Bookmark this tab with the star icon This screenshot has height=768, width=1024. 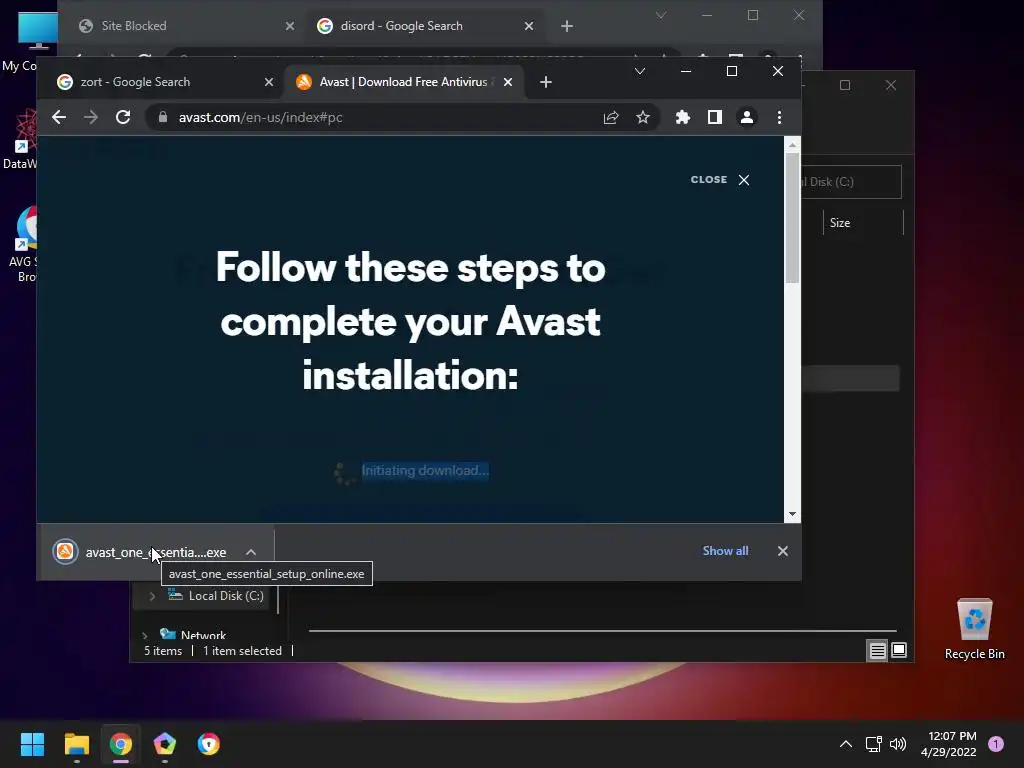coord(643,118)
